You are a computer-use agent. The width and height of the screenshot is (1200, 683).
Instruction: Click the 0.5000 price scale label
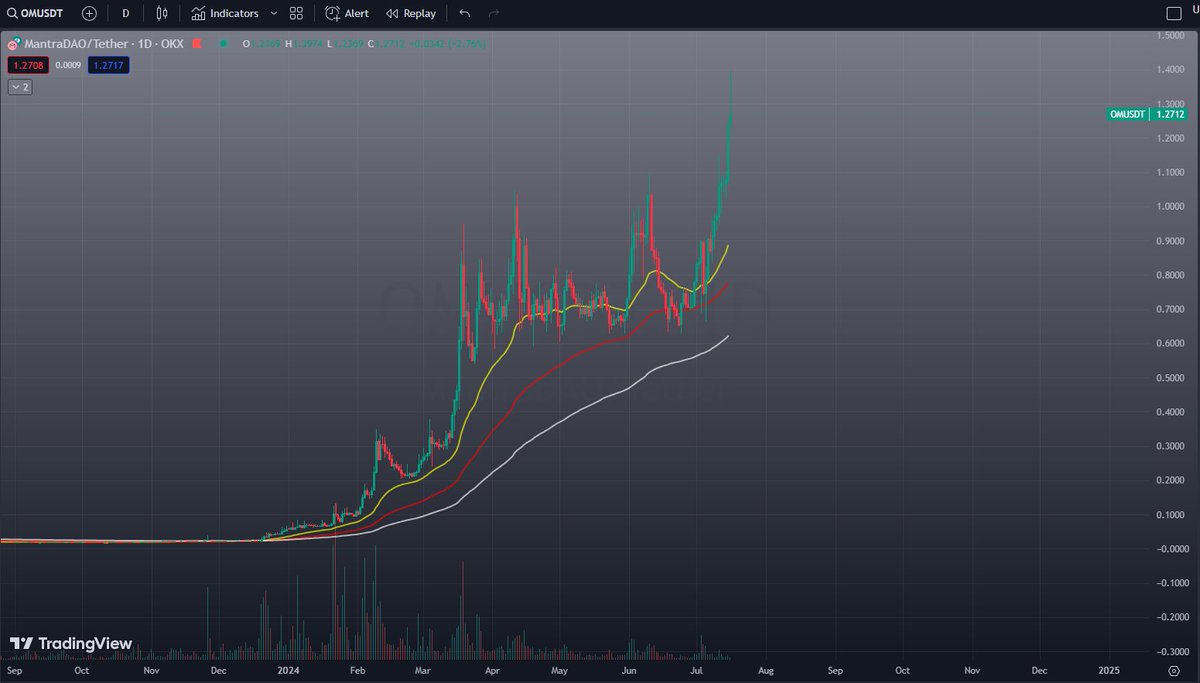coord(1168,378)
